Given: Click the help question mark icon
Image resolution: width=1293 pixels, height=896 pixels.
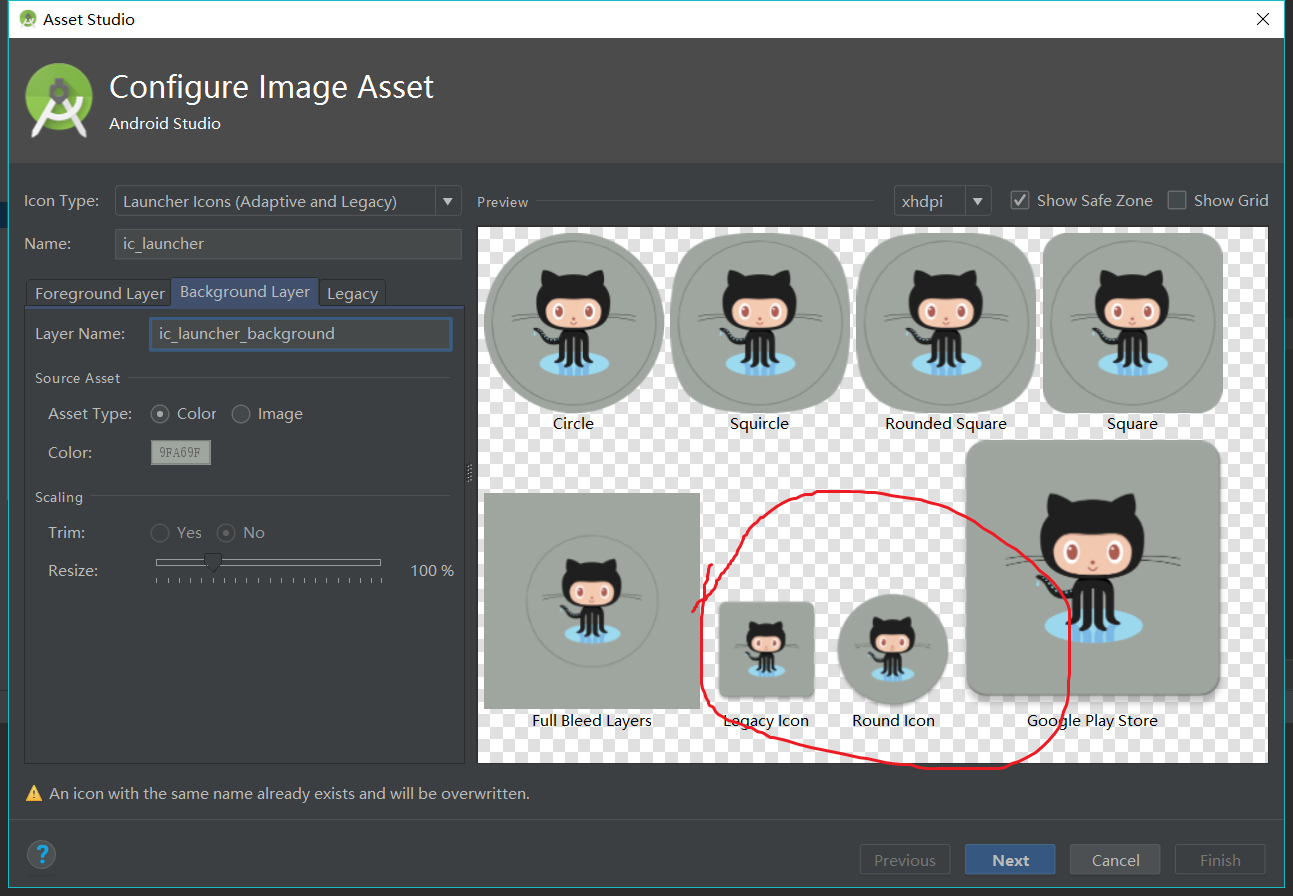Looking at the screenshot, I should click(41, 855).
